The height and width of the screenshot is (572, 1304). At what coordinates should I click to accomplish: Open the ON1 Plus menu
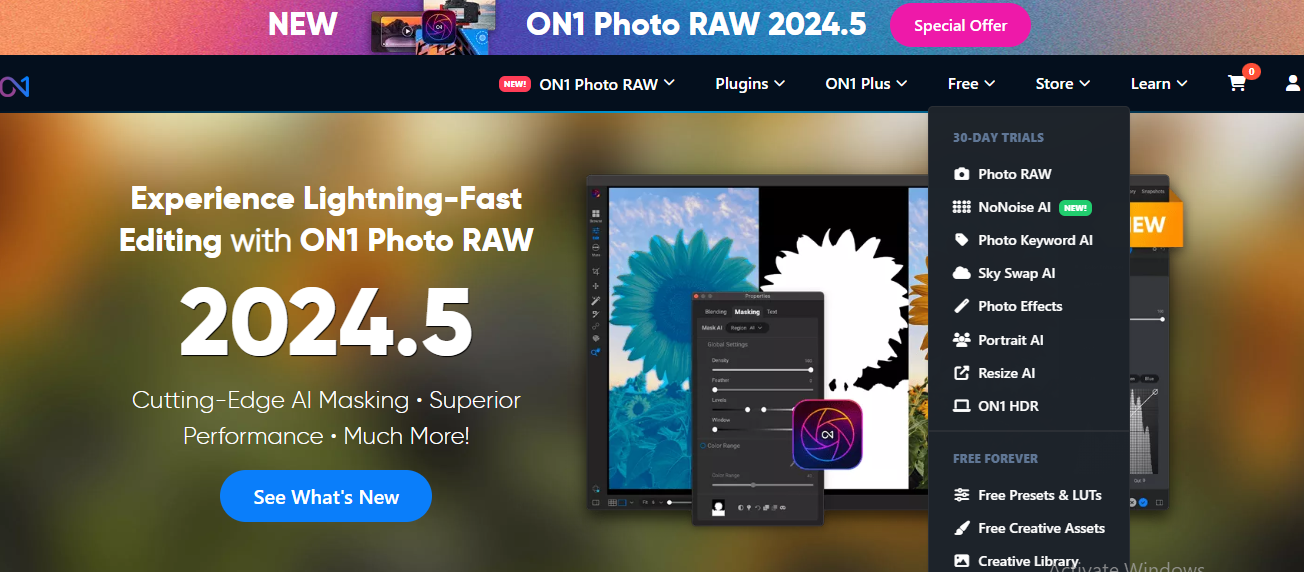point(866,84)
